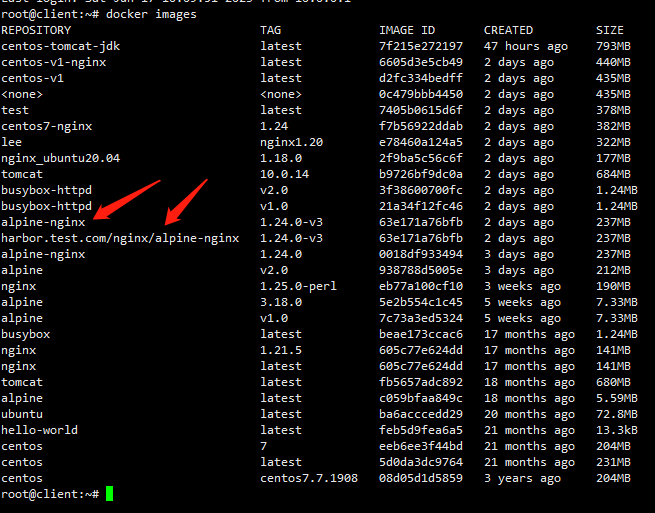Click image ID feb5d9fea6a5
The image size is (655, 513).
(421, 430)
